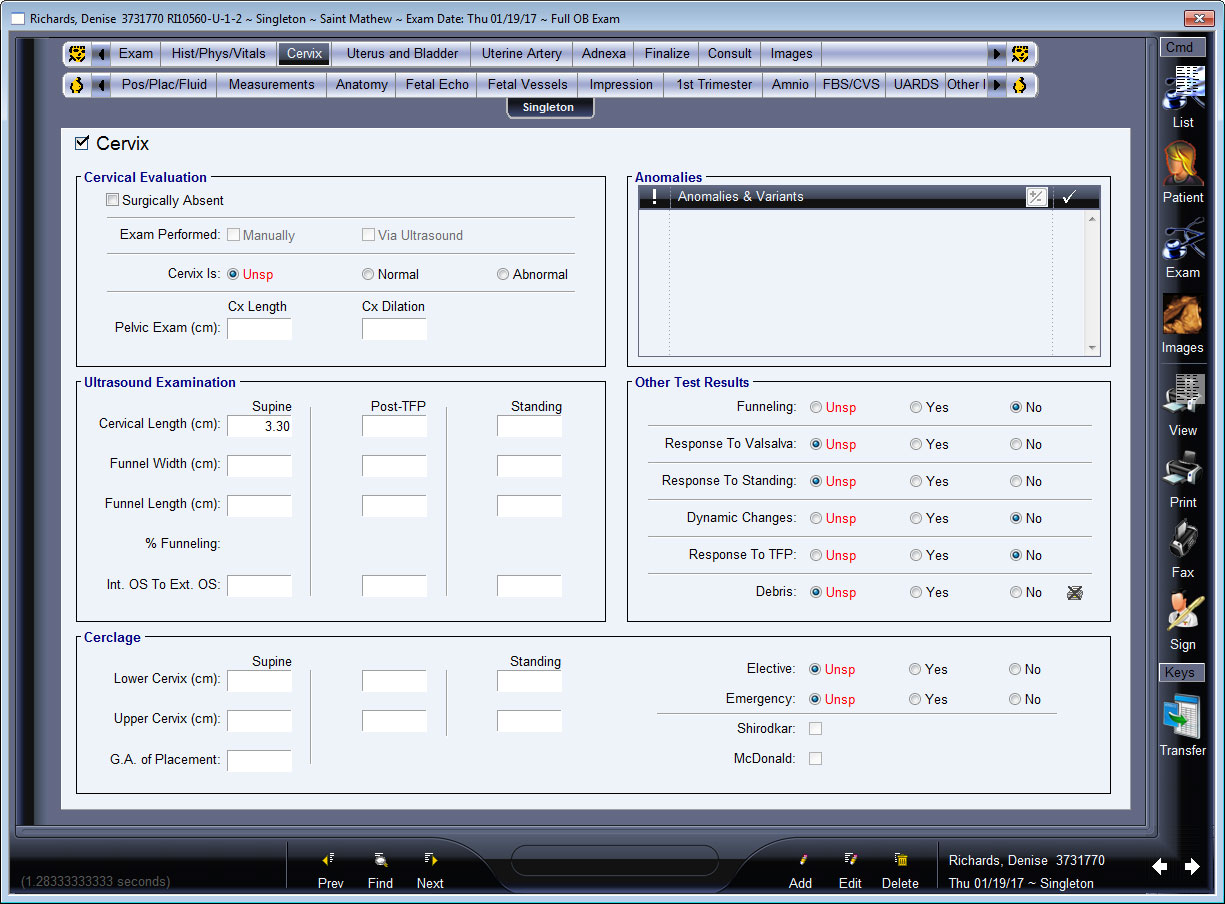Image resolution: width=1225 pixels, height=904 pixels.
Task: Click Standing Funnel Width field
Action: [x=530, y=466]
